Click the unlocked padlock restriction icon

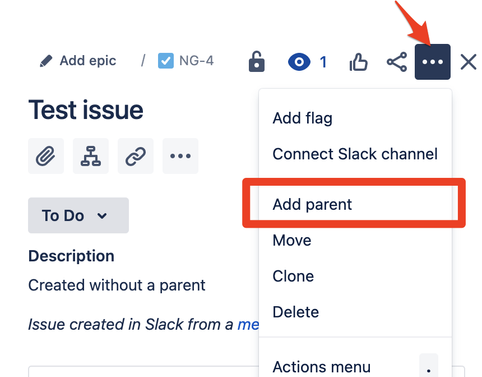(257, 62)
